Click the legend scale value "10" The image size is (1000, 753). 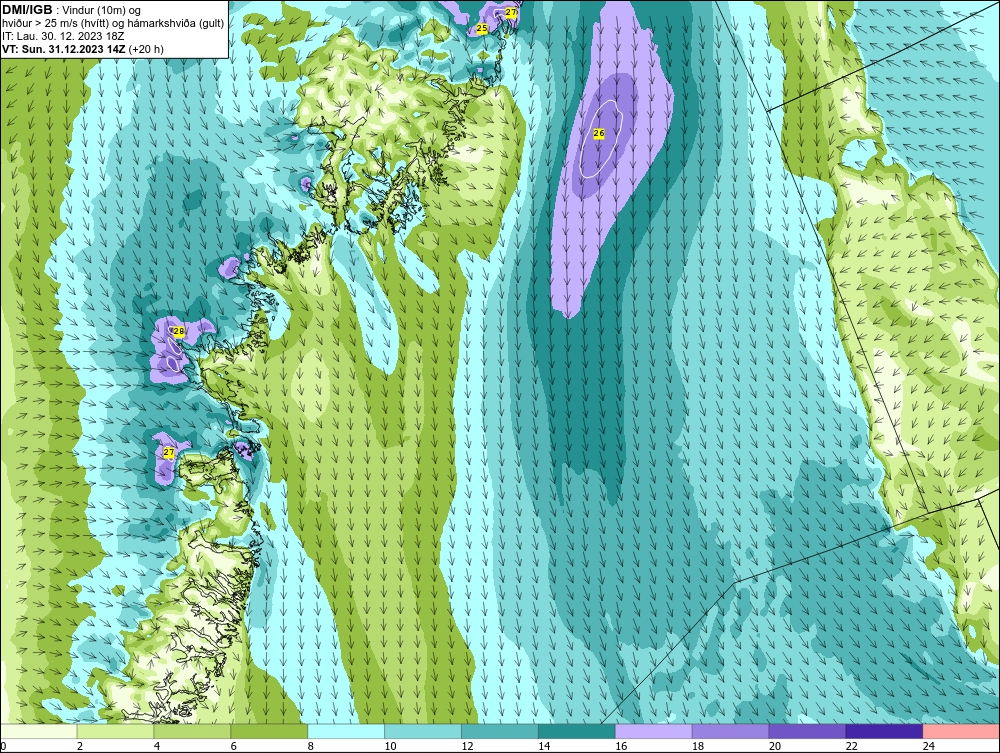click(390, 746)
